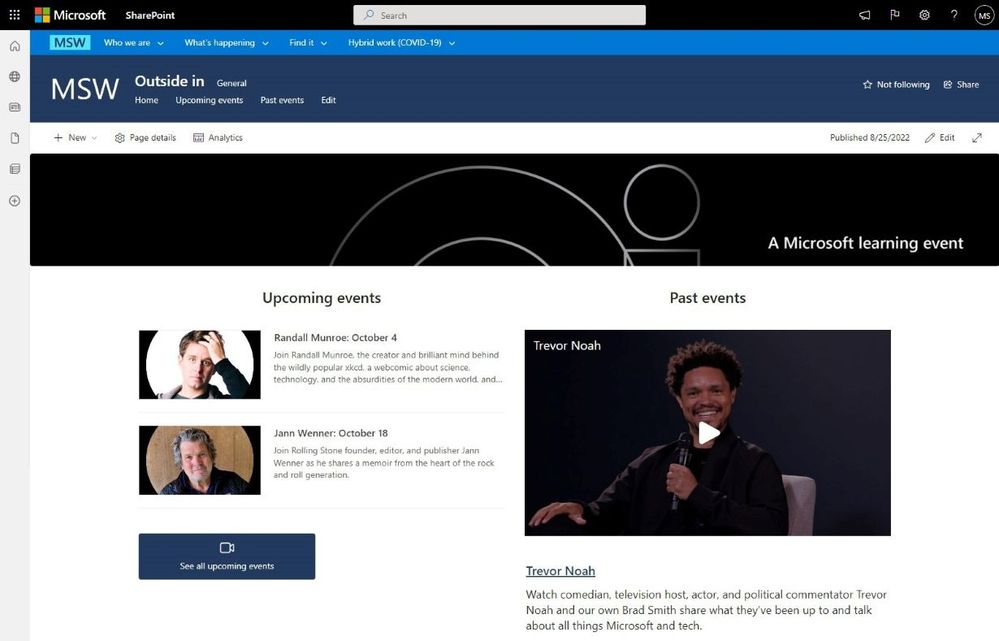The width and height of the screenshot is (999, 641).
Task: Click the flag icon in header
Action: point(895,15)
